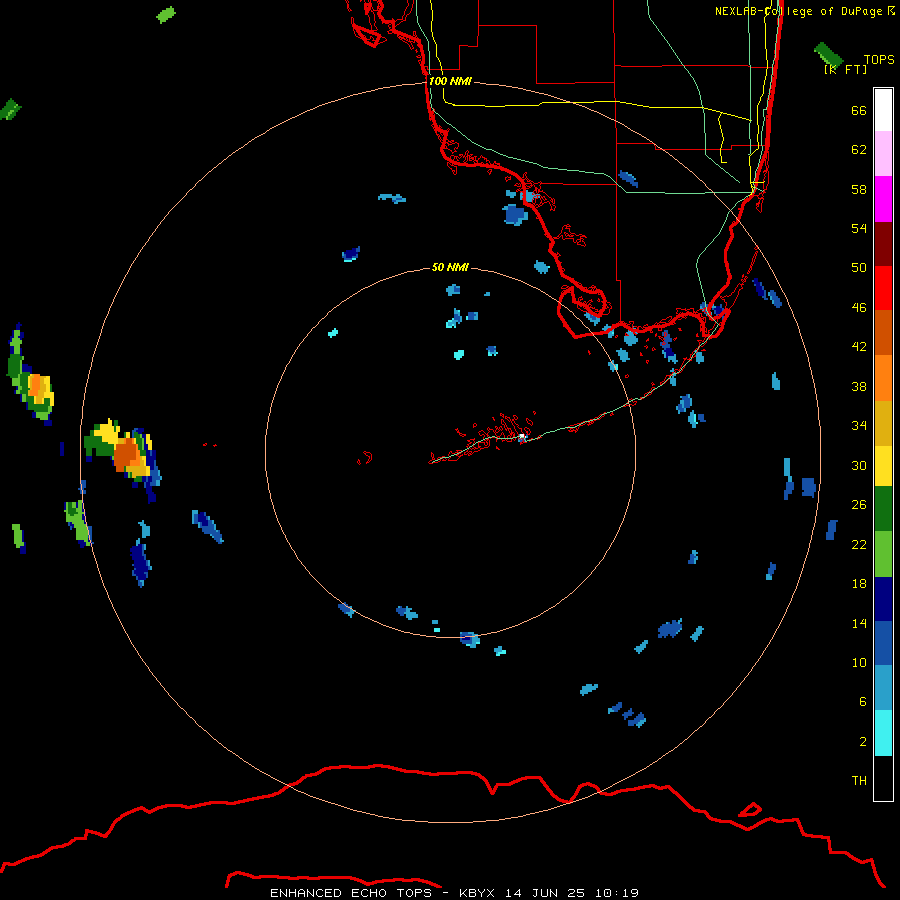
Task: Select the 10 scale label
Action: 859,663
